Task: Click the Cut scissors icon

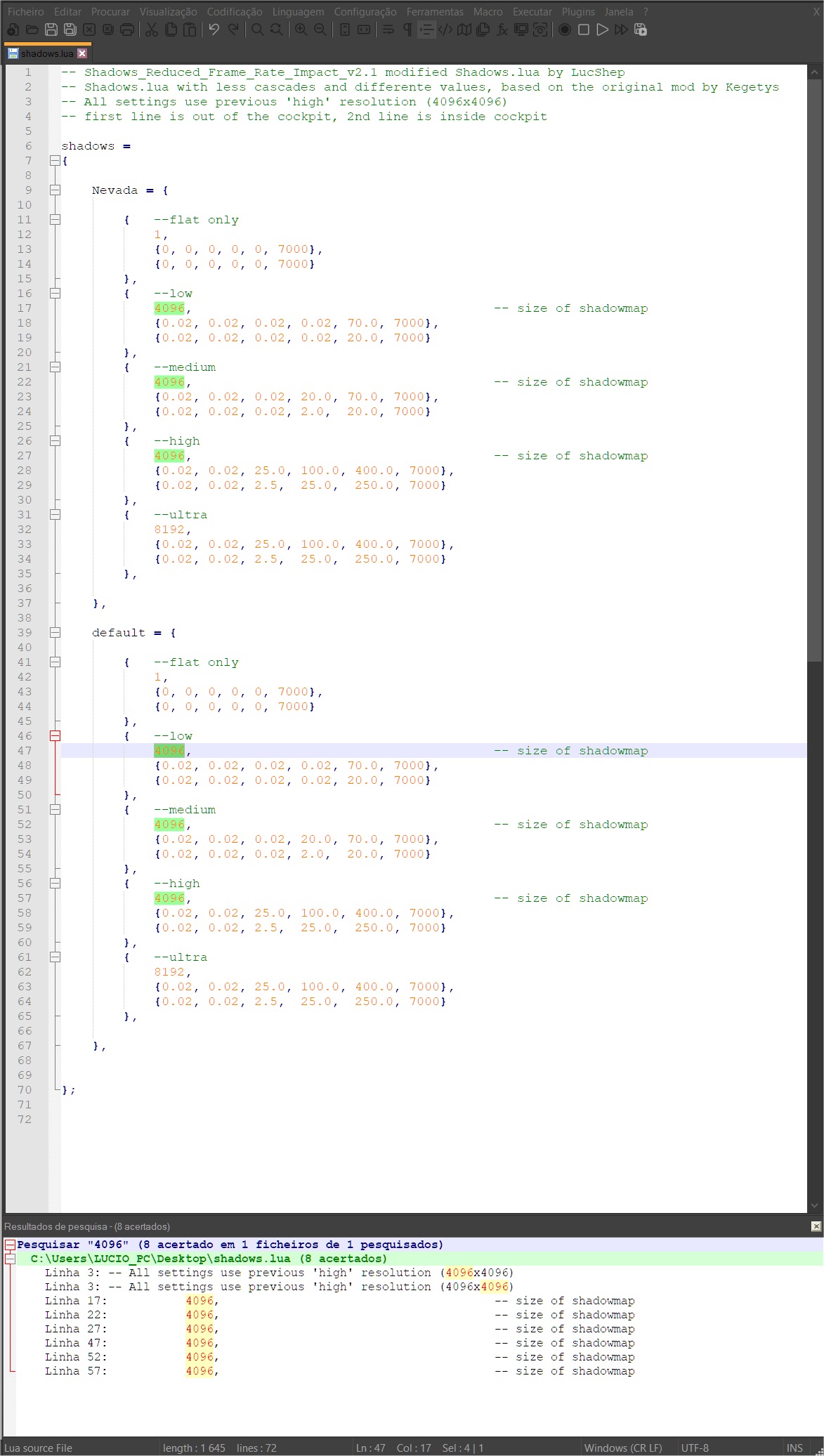Action: click(151, 29)
